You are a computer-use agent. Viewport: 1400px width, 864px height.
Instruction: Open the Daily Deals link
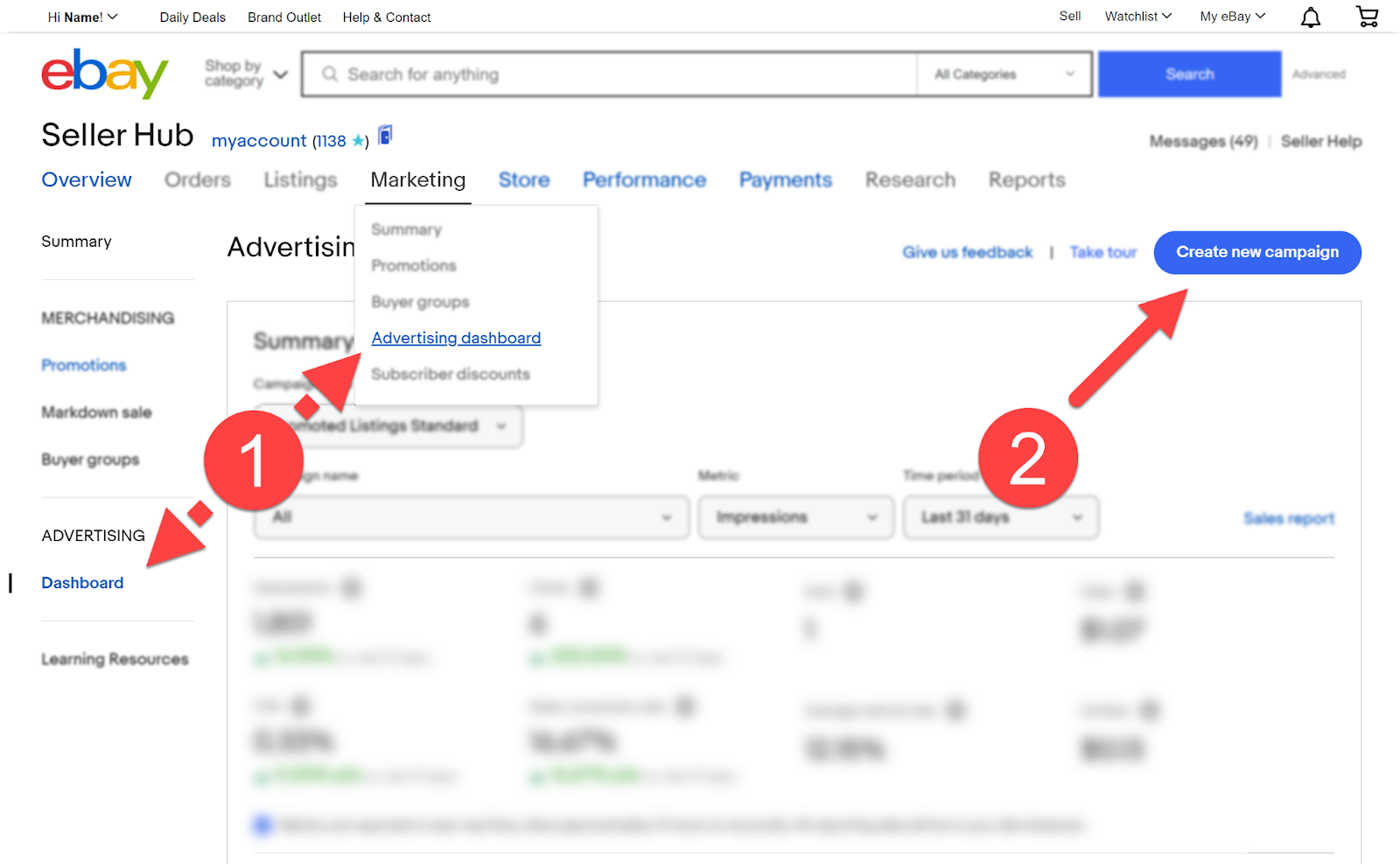click(x=192, y=18)
